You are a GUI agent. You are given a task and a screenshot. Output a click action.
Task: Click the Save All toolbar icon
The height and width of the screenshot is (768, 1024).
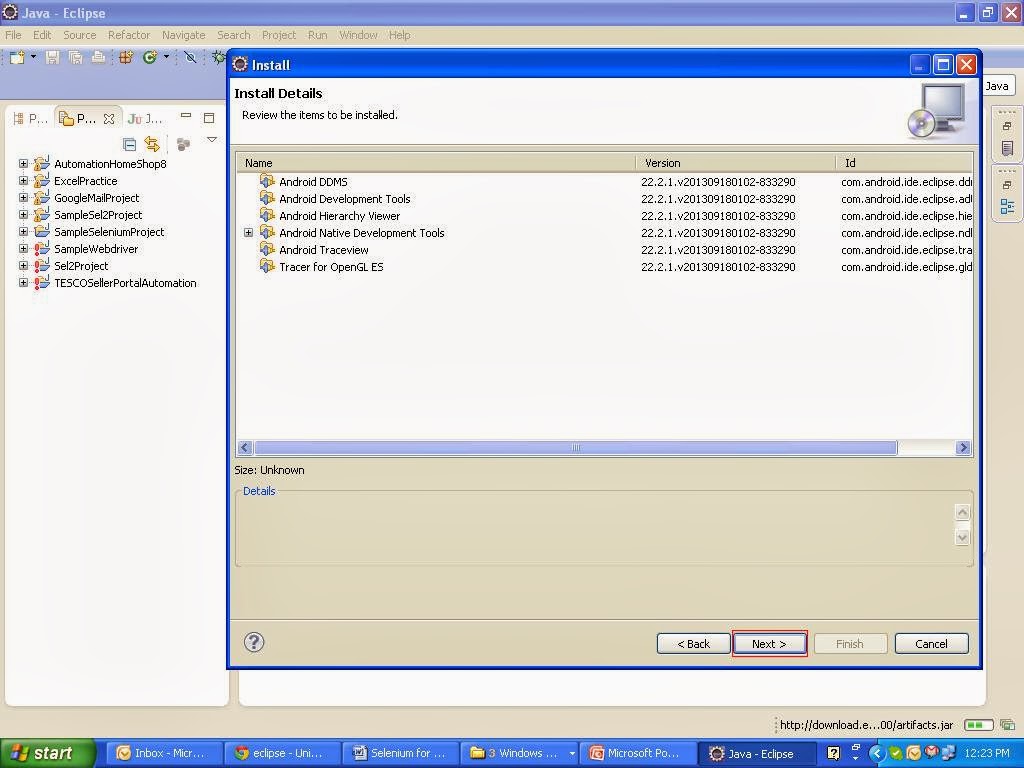coord(75,57)
